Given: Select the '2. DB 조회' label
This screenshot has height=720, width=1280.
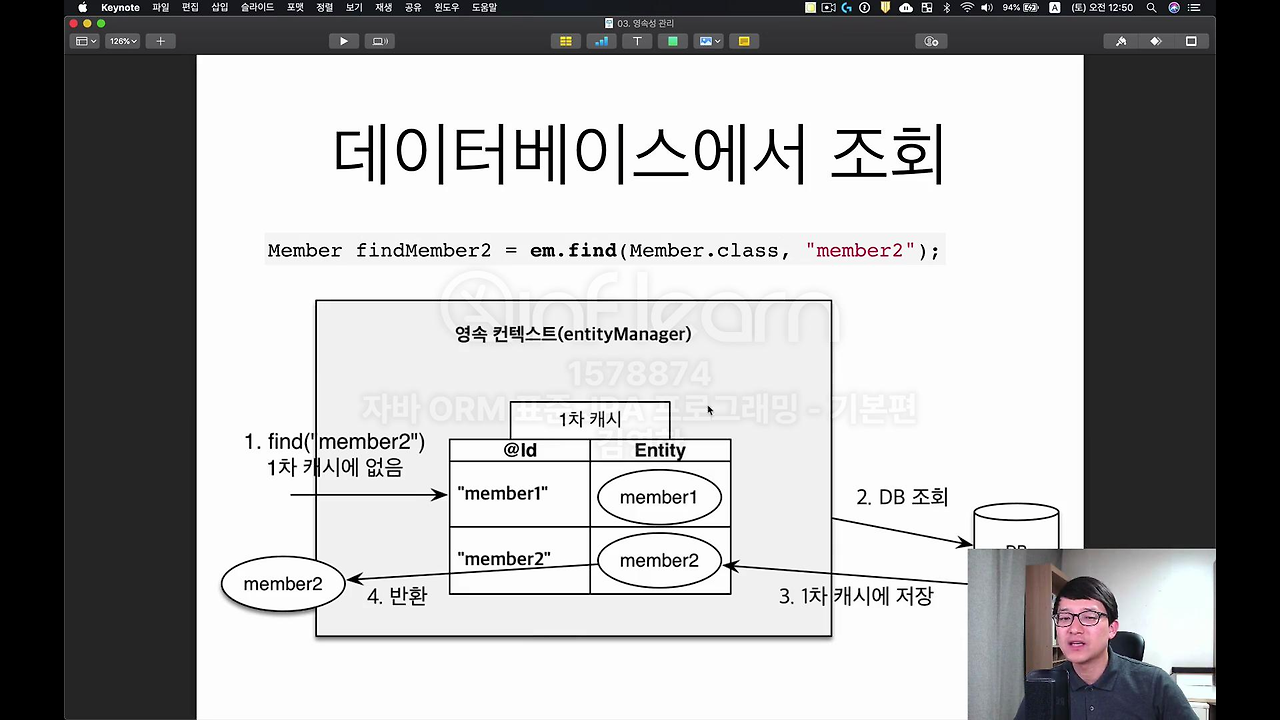Looking at the screenshot, I should click(902, 497).
